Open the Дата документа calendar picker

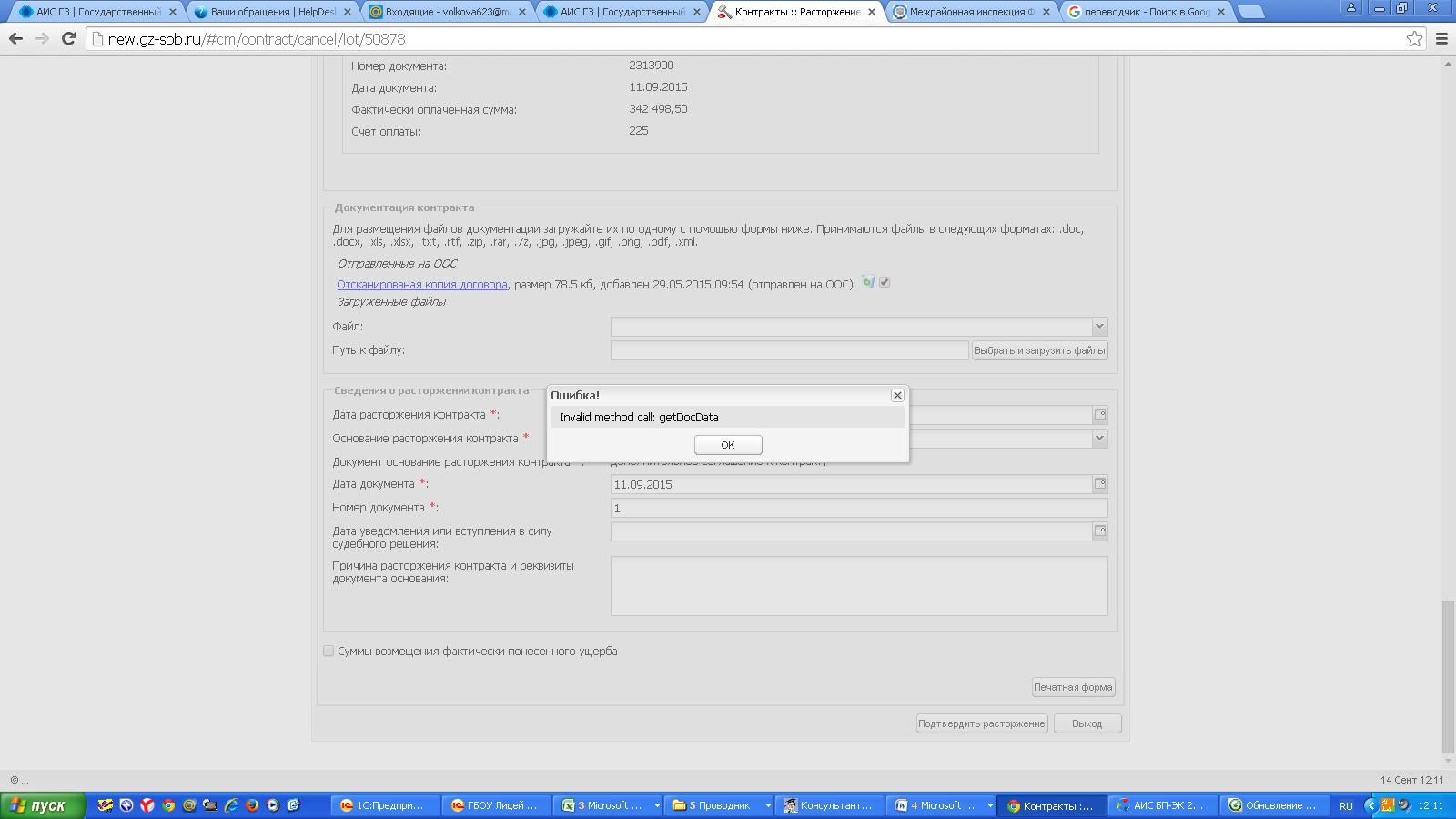tap(1100, 484)
